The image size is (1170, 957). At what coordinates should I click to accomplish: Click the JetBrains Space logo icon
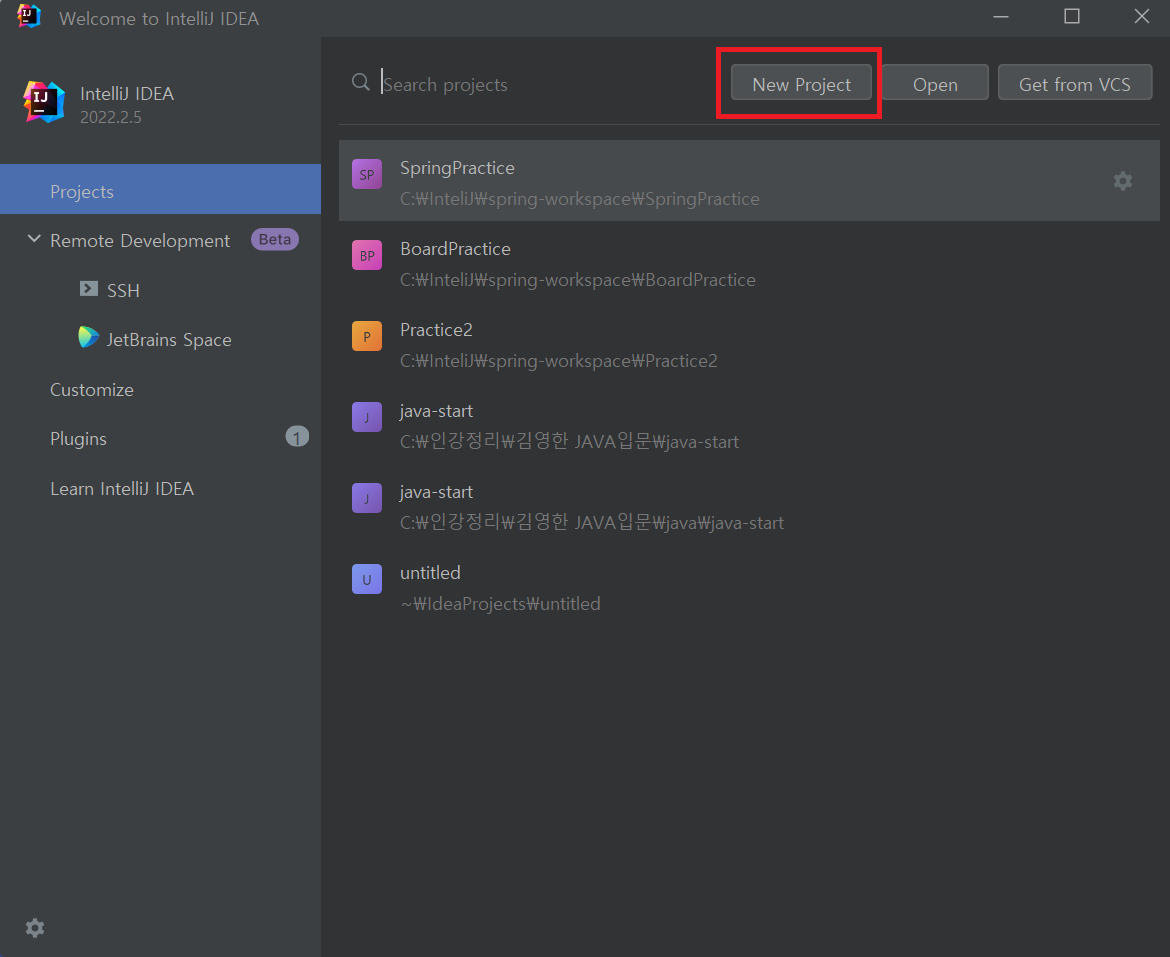click(x=89, y=337)
